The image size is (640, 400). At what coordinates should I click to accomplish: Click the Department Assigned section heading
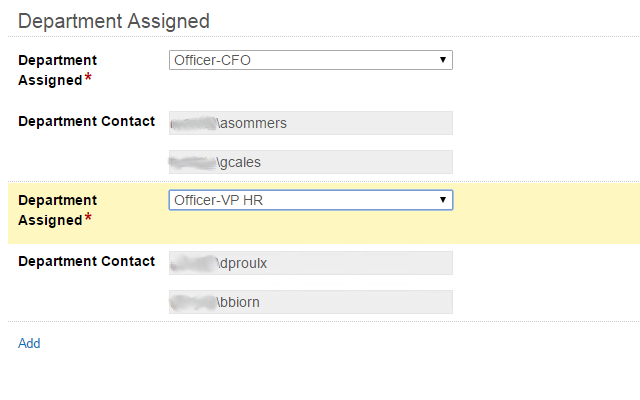coord(114,20)
